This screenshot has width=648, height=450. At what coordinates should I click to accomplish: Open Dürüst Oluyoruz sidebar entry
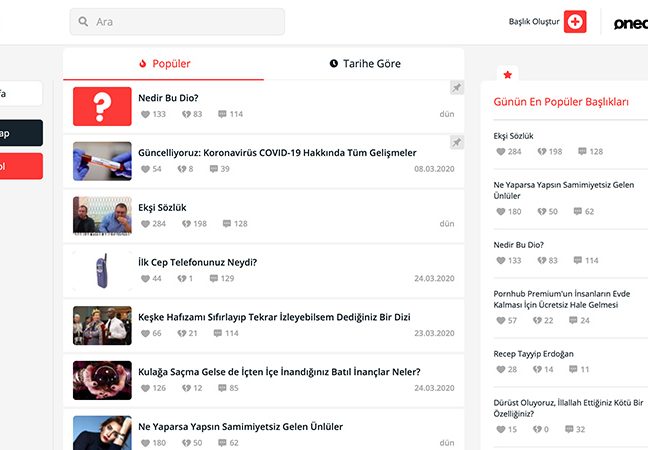pos(568,408)
